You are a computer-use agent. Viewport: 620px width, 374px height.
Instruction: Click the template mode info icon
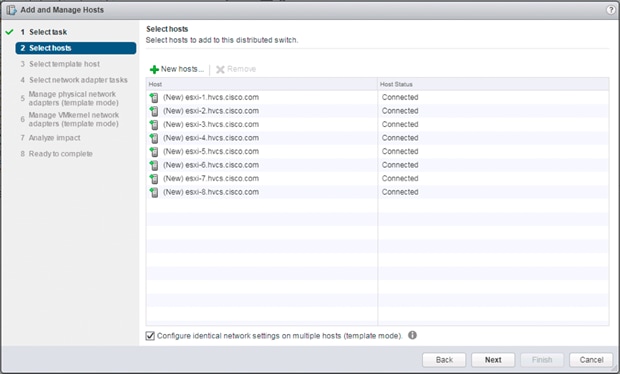pos(412,335)
